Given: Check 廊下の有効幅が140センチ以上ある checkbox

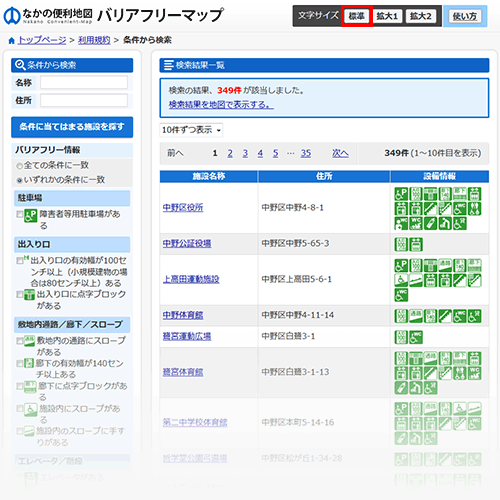Looking at the screenshot, I should (x=20, y=363).
